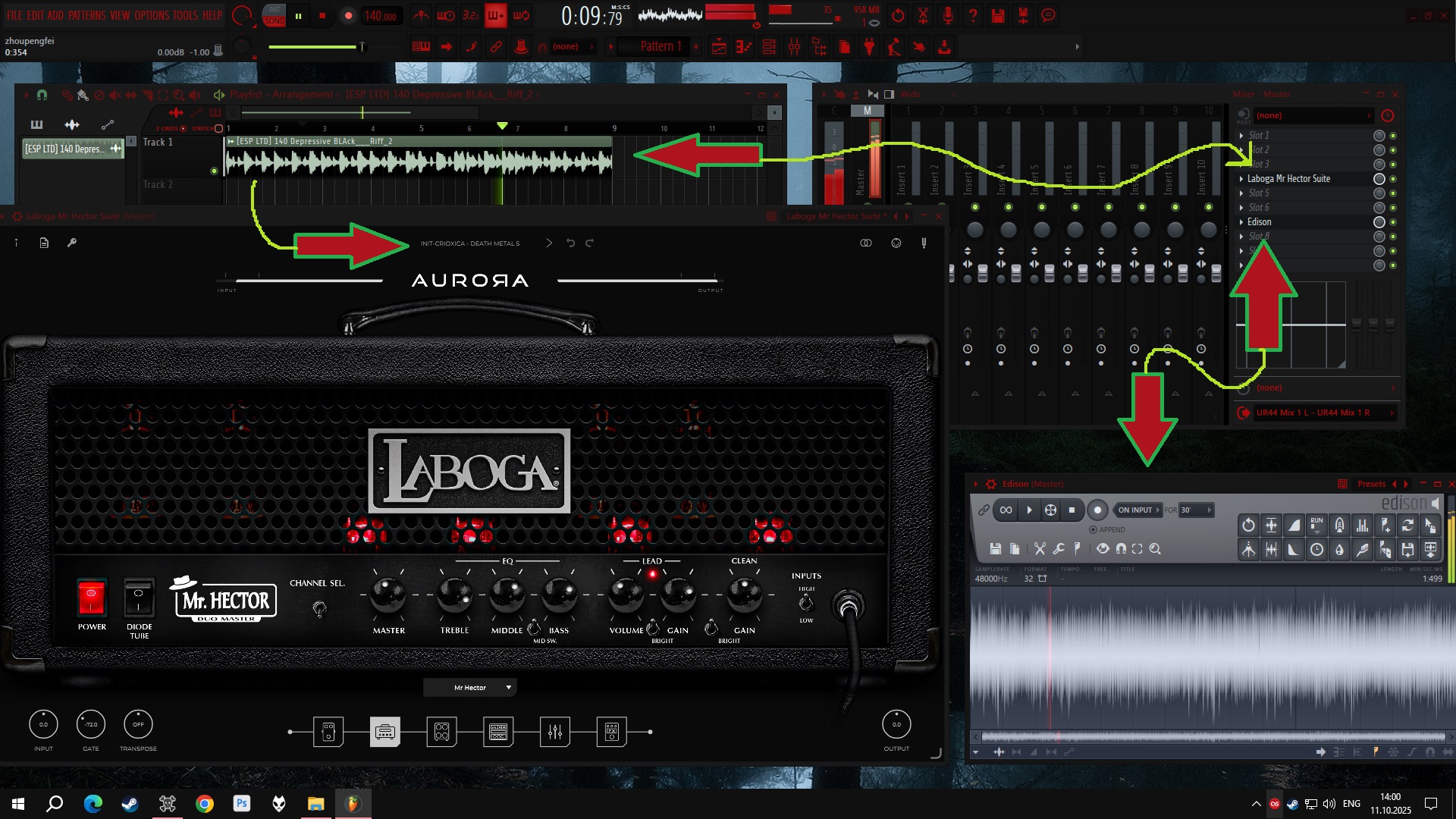This screenshot has height=819, width=1456.
Task: Click the Edison undo history button
Action: click(1248, 525)
